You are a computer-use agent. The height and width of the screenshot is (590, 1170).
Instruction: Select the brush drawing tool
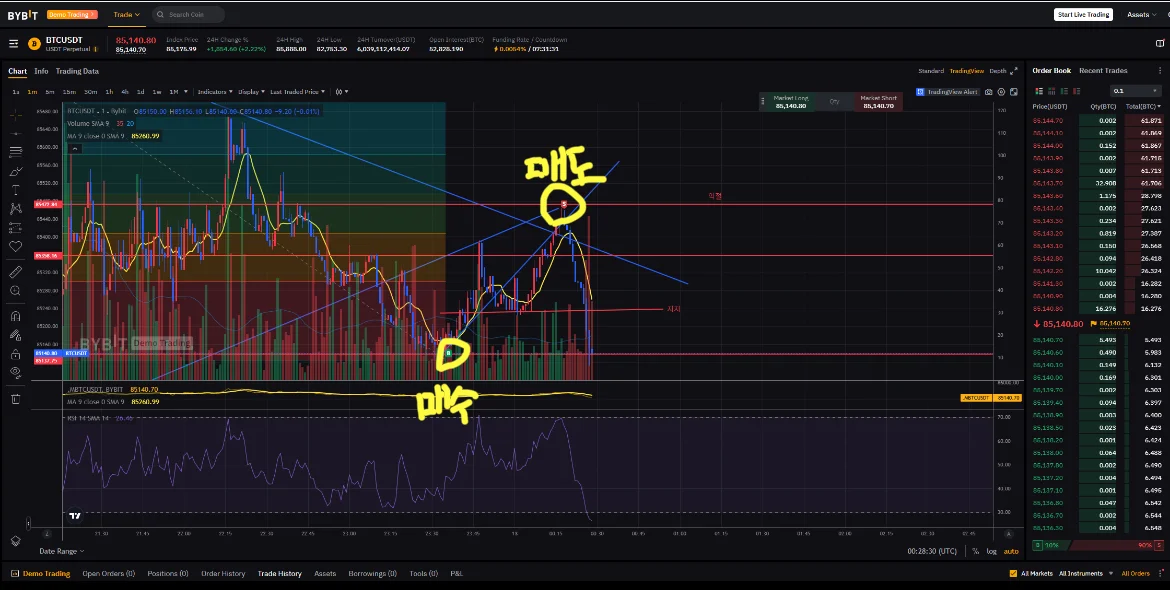tap(16, 172)
